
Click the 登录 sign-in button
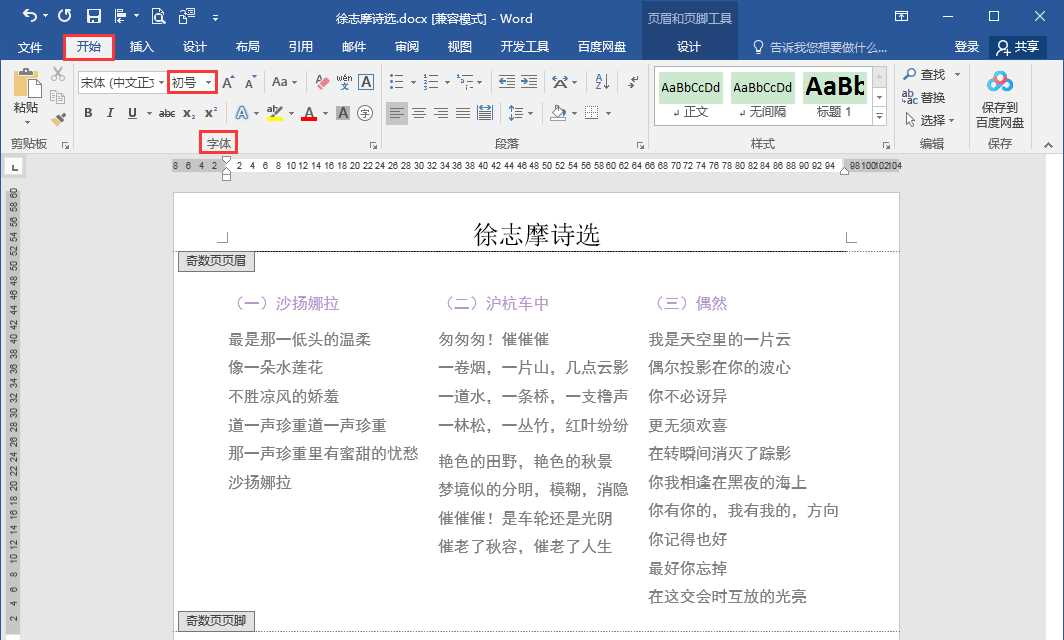966,47
